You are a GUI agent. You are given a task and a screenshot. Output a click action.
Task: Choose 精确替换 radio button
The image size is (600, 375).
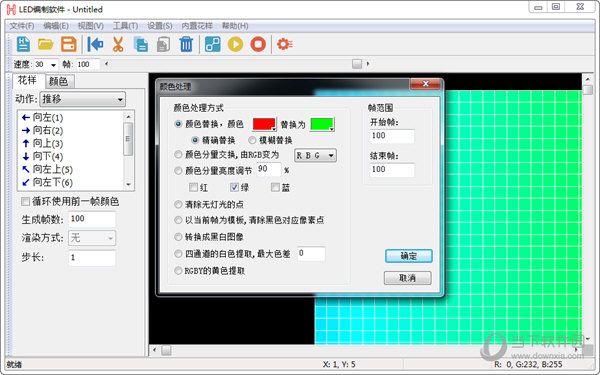click(x=195, y=140)
